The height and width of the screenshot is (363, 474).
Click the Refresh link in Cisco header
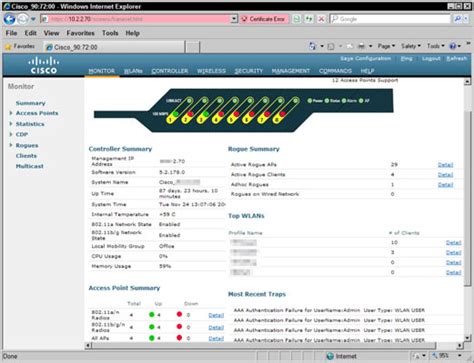click(x=457, y=58)
